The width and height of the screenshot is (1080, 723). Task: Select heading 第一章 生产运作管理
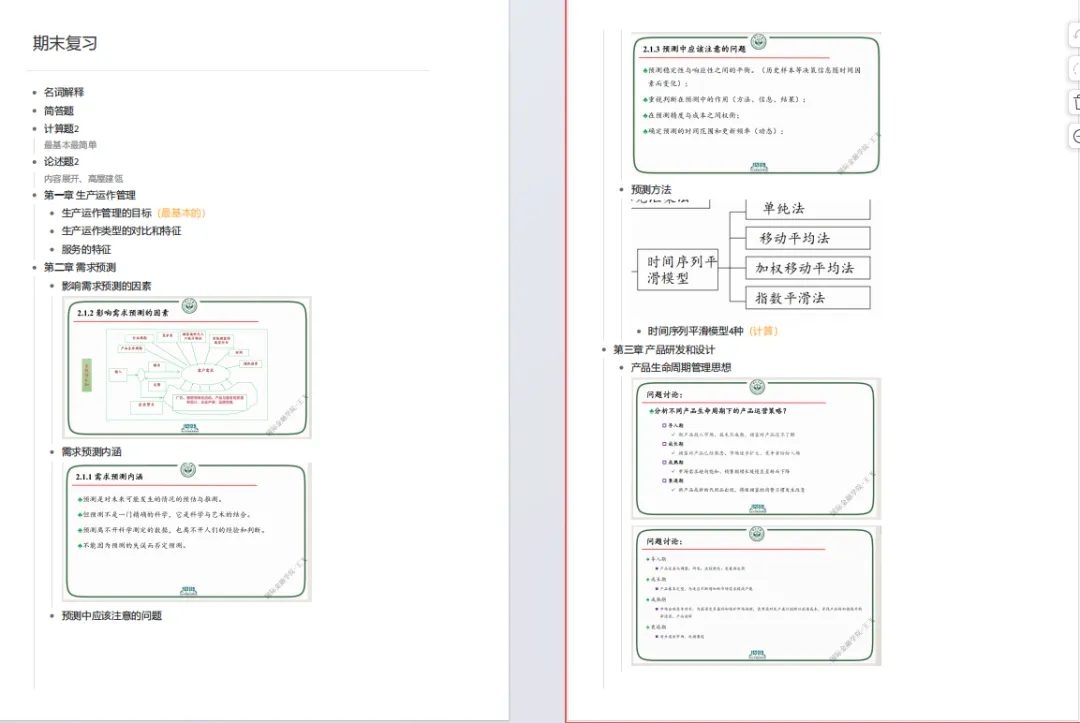pos(90,196)
